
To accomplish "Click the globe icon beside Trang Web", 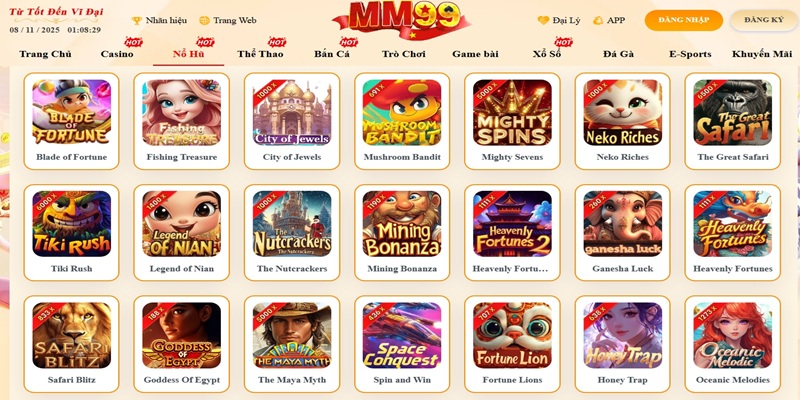I will pos(205,20).
